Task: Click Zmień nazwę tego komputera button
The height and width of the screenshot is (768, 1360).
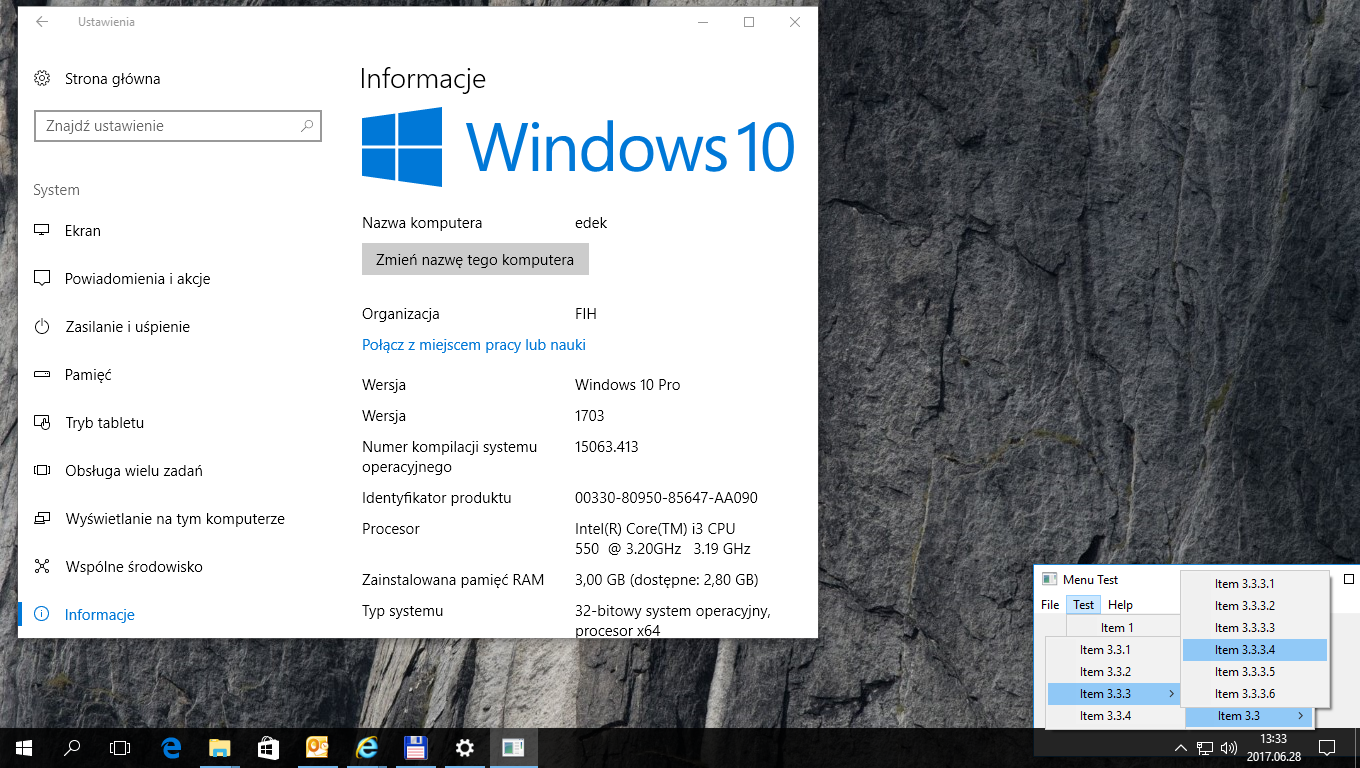Action: [x=475, y=259]
